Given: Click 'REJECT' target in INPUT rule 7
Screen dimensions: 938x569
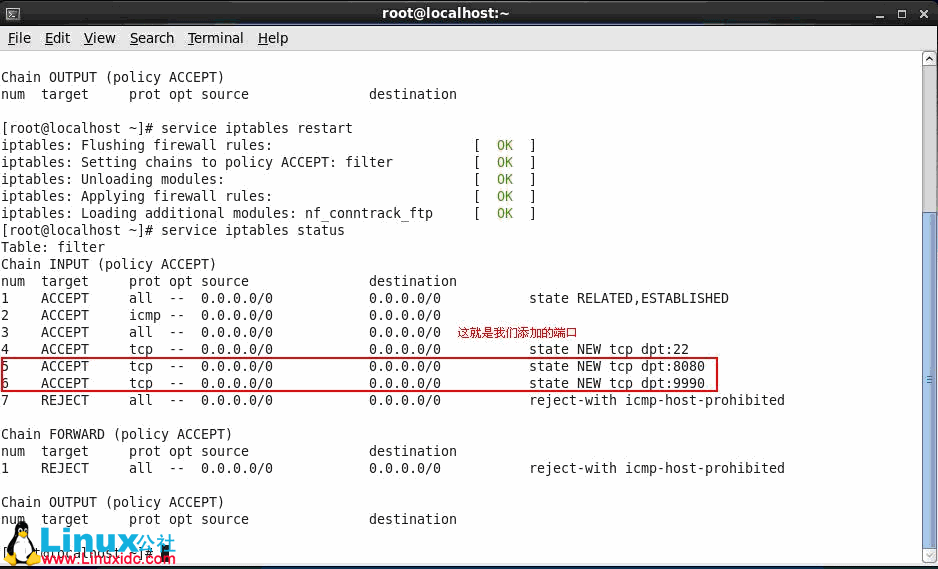Looking at the screenshot, I should (x=65, y=400).
